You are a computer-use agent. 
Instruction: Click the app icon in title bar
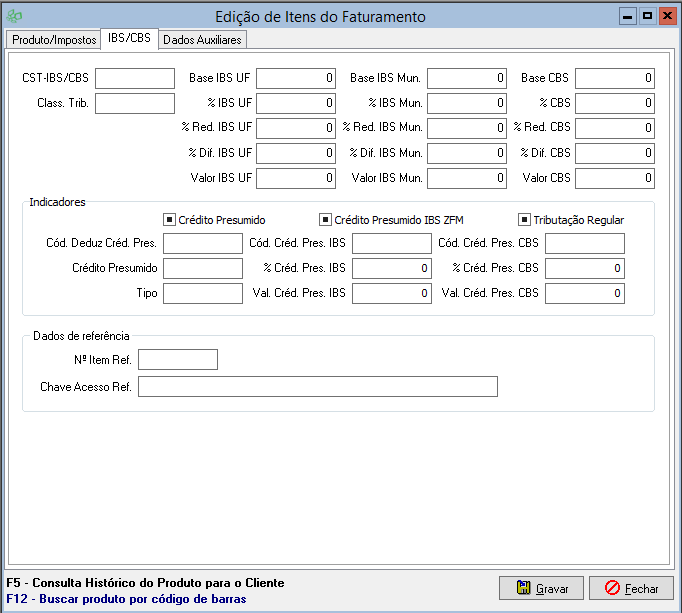tap(14, 16)
